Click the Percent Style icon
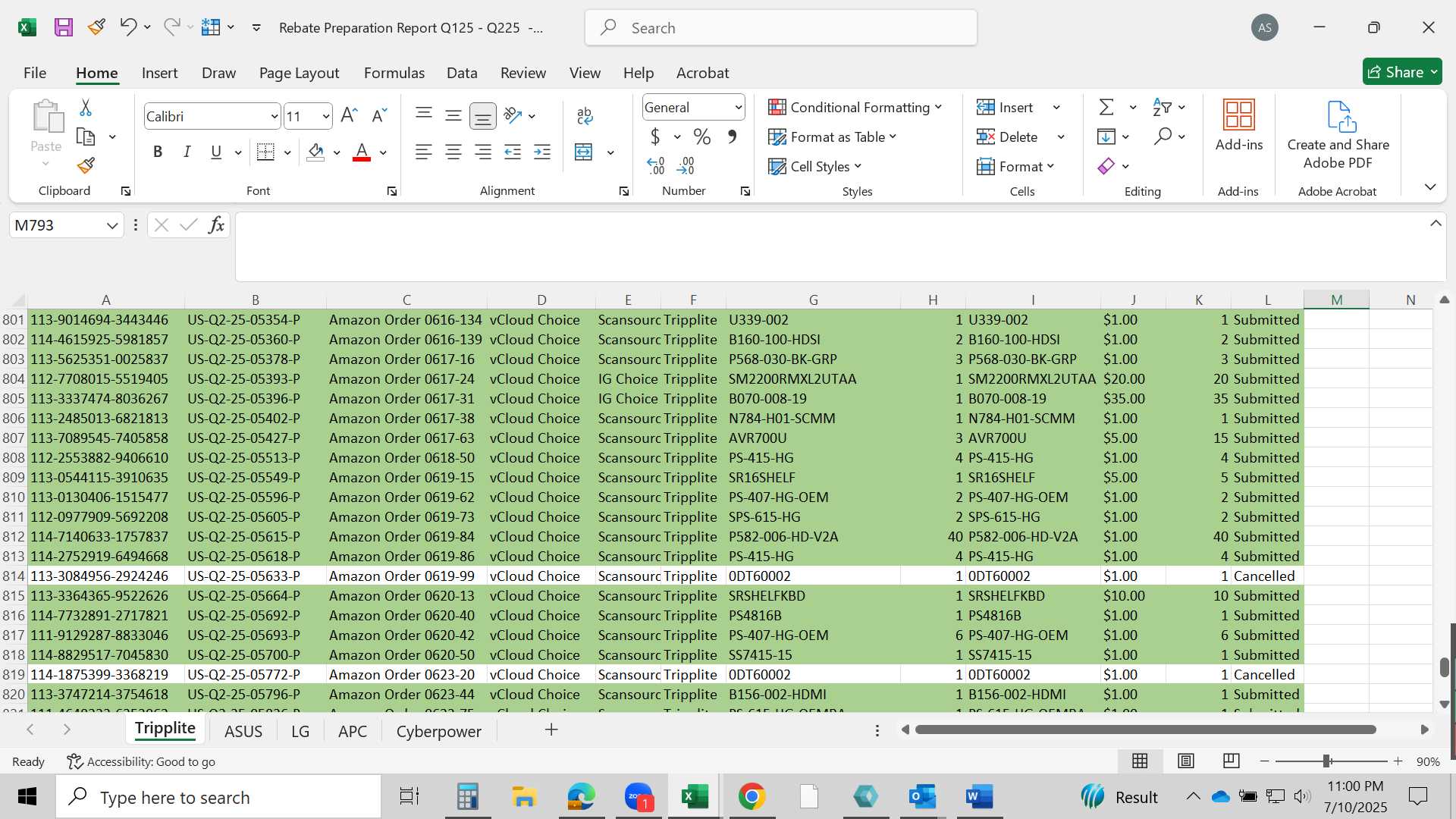This screenshot has height=819, width=1456. (x=702, y=136)
